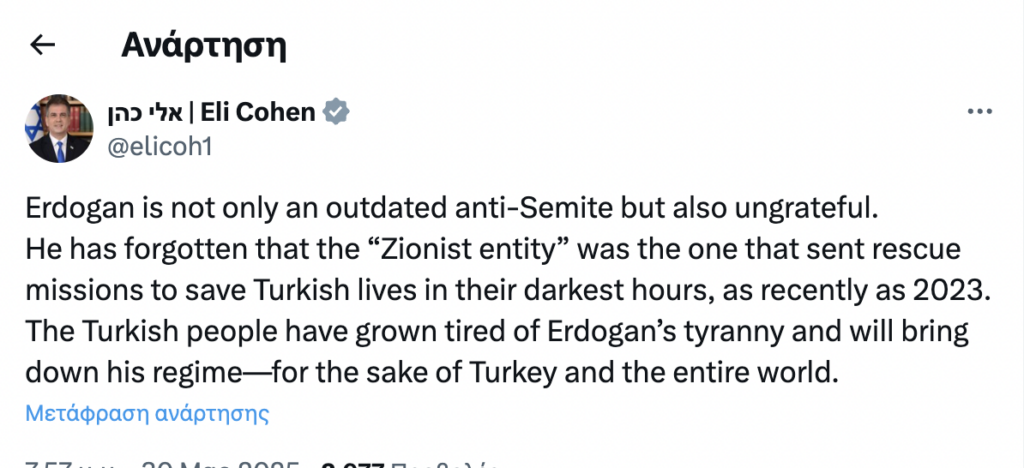Go back using the left arrow
The image size is (1024, 468).
[42, 45]
